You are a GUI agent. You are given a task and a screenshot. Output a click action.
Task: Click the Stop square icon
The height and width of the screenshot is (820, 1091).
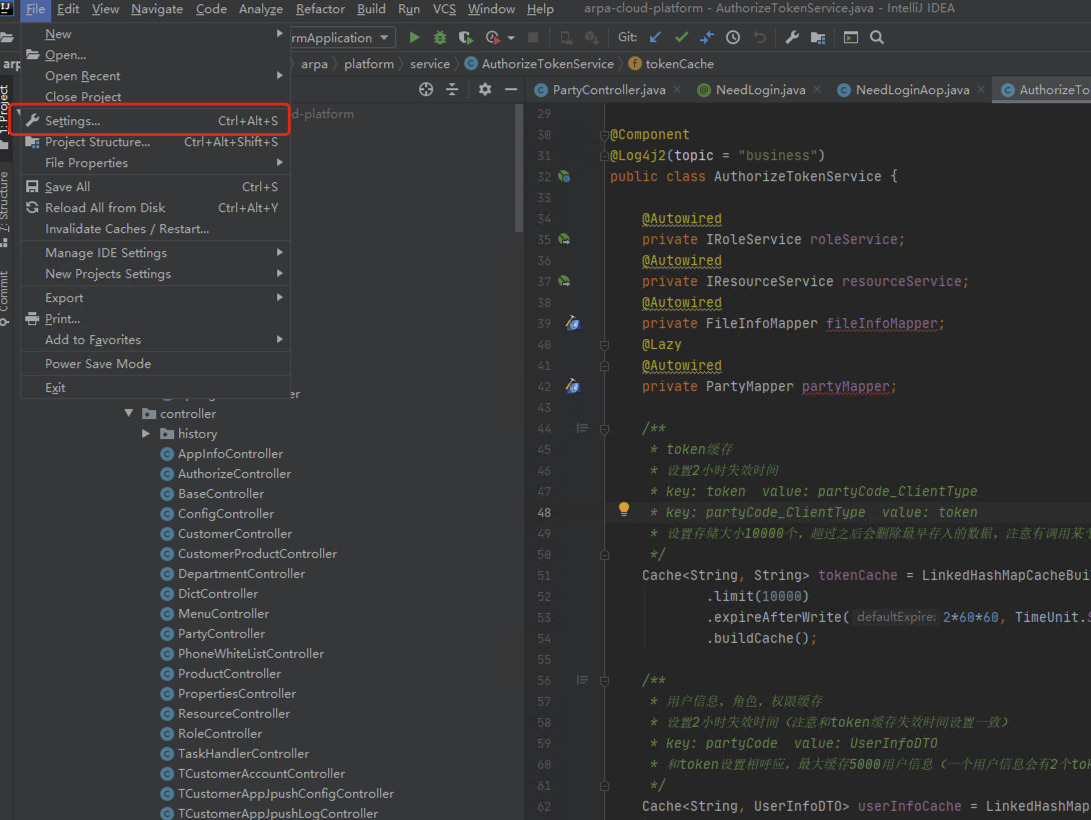tap(533, 38)
